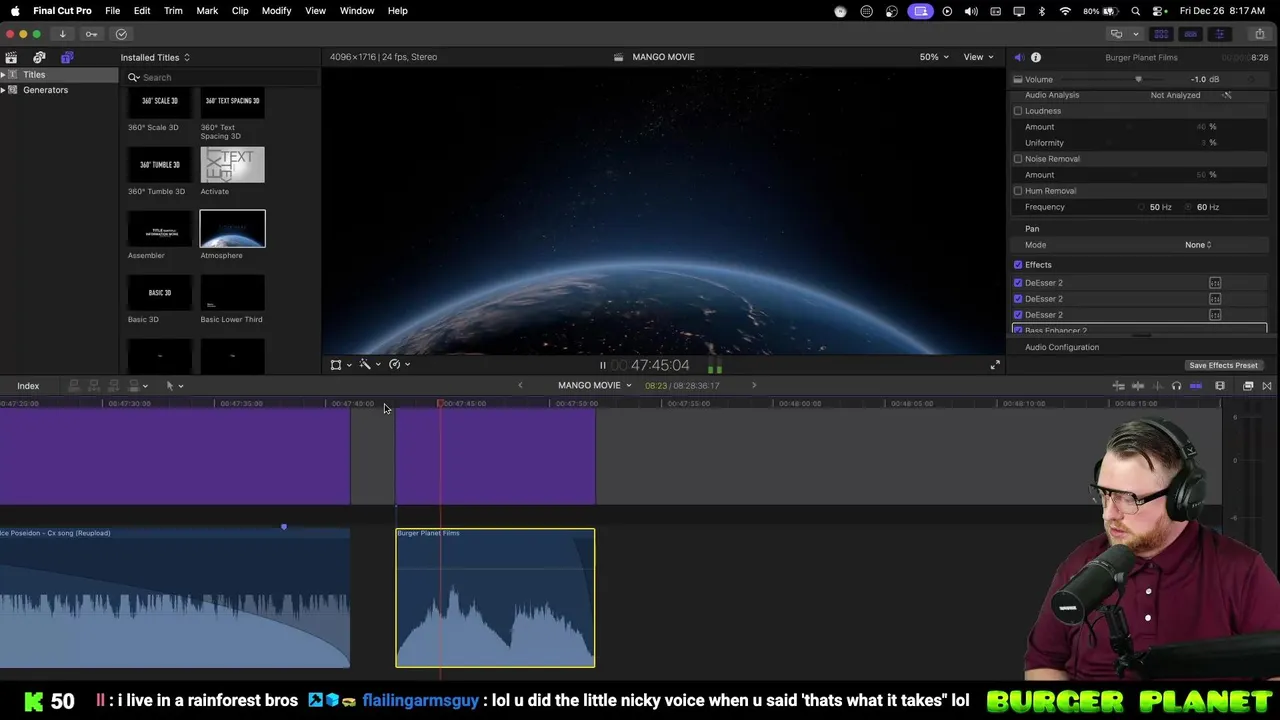This screenshot has width=1280, height=720.
Task: Toggle the inspector panel in toolbar
Action: click(1219, 34)
